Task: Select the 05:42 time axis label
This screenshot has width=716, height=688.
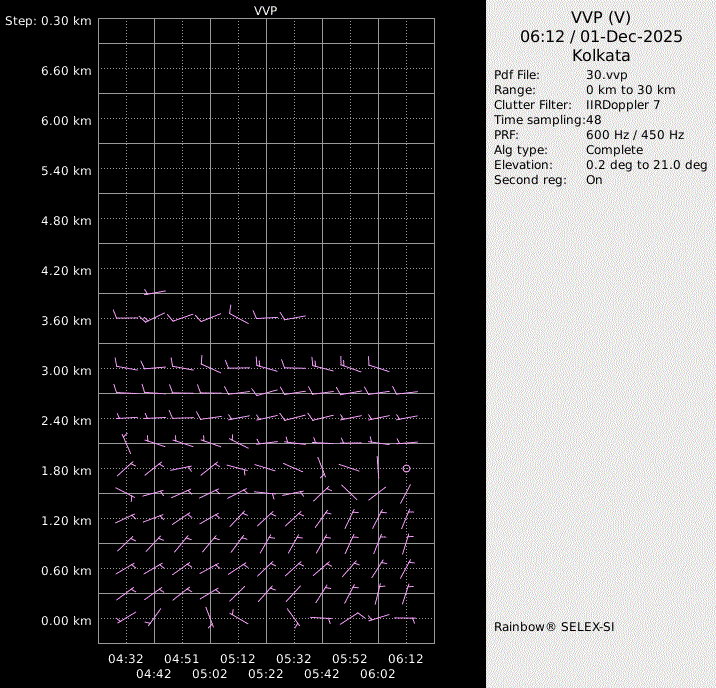Action: tap(322, 674)
